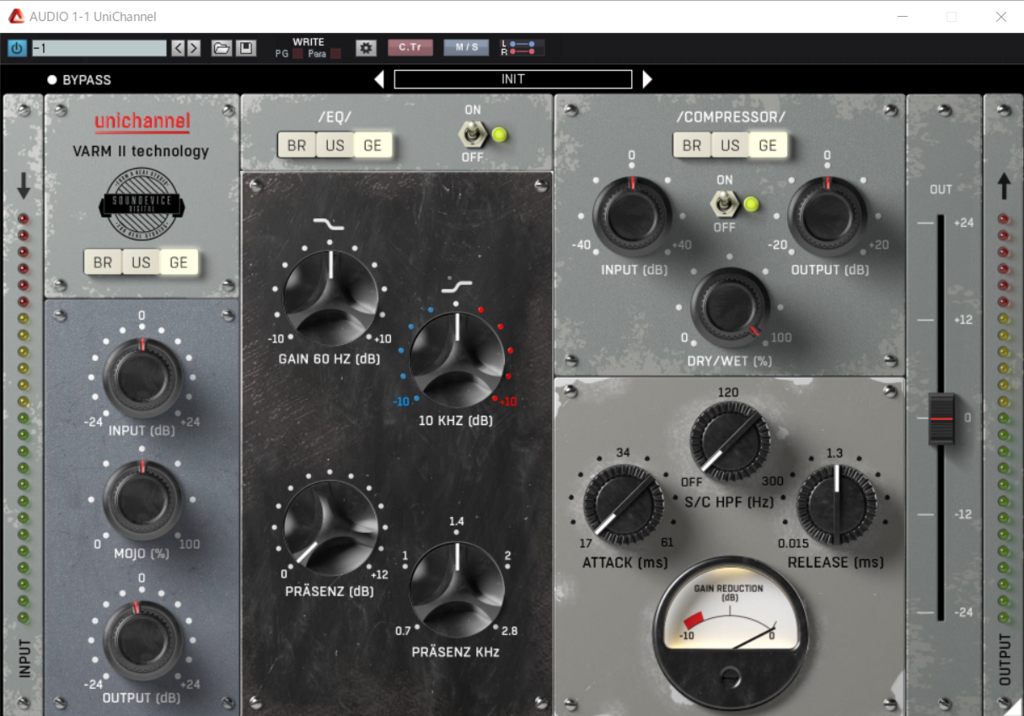Image resolution: width=1024 pixels, height=716 pixels.
Task: Click the RELEASE (ms) knob
Action: click(x=837, y=504)
